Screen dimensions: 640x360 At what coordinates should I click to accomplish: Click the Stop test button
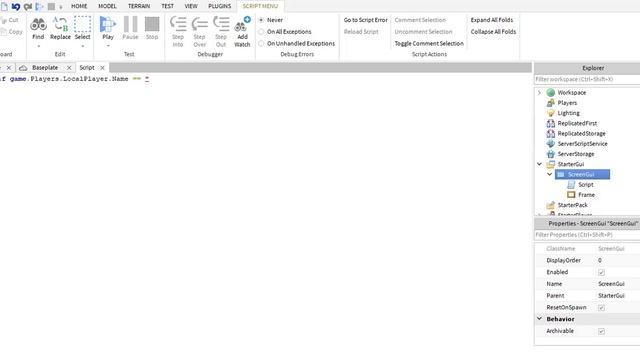pyautogui.click(x=152, y=28)
